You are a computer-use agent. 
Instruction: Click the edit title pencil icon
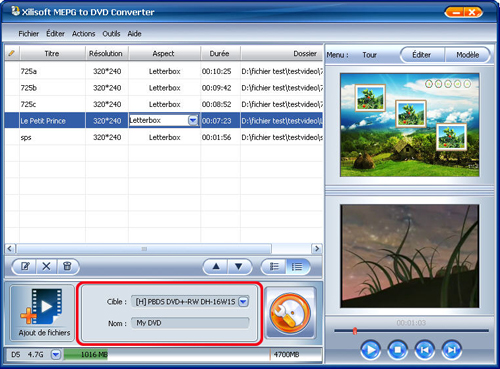coord(25,266)
